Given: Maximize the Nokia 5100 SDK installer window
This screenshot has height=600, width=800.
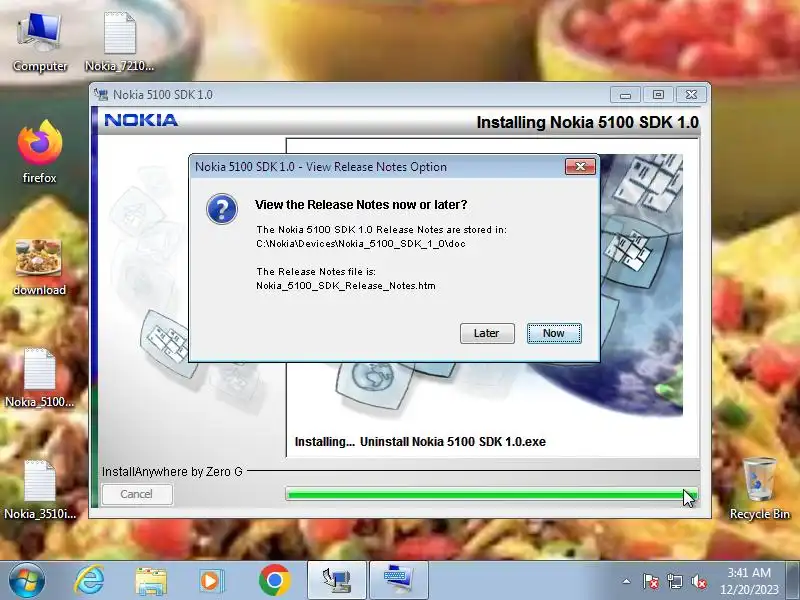Looking at the screenshot, I should (x=658, y=95).
